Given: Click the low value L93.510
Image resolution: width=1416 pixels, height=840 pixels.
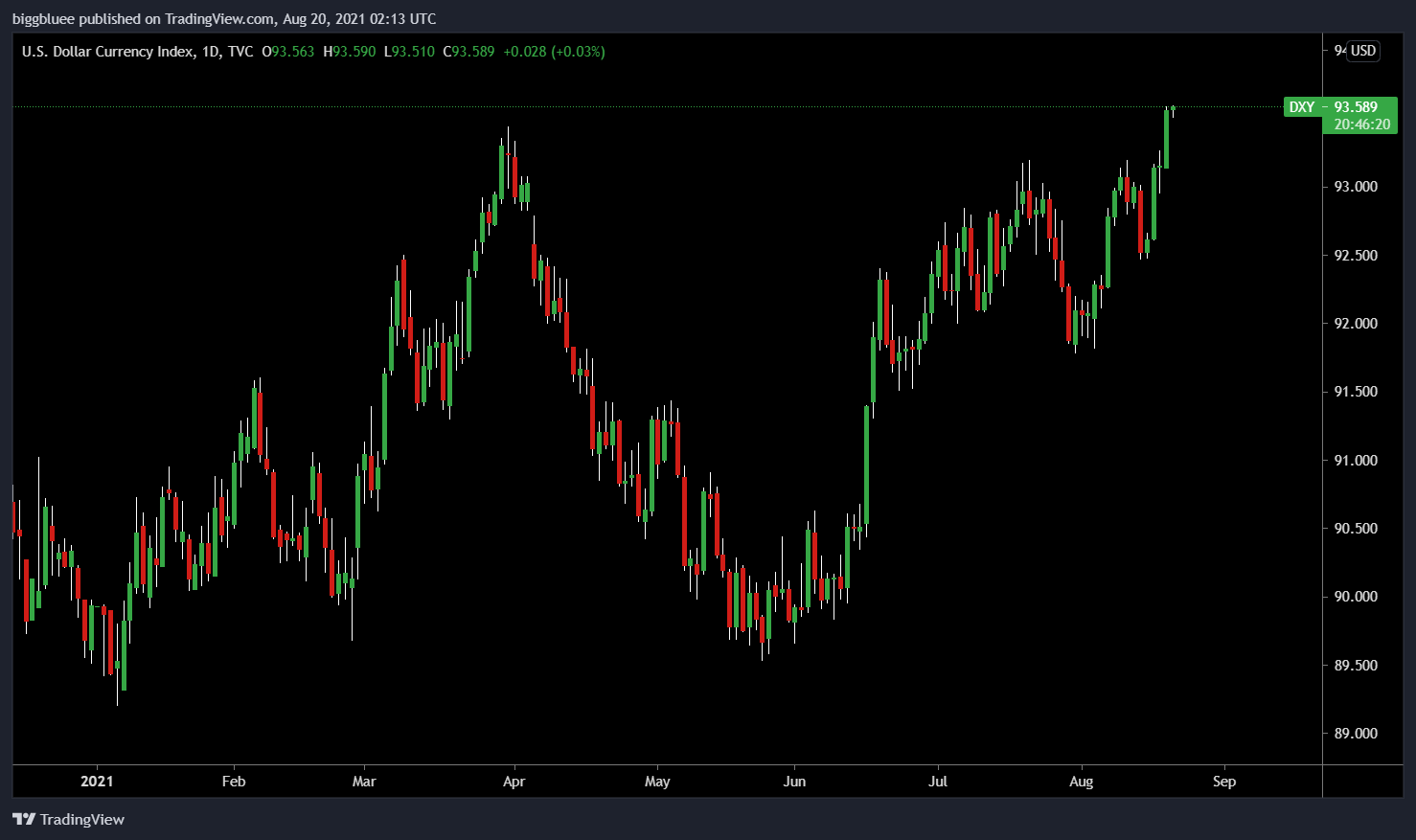Looking at the screenshot, I should click(x=409, y=52).
